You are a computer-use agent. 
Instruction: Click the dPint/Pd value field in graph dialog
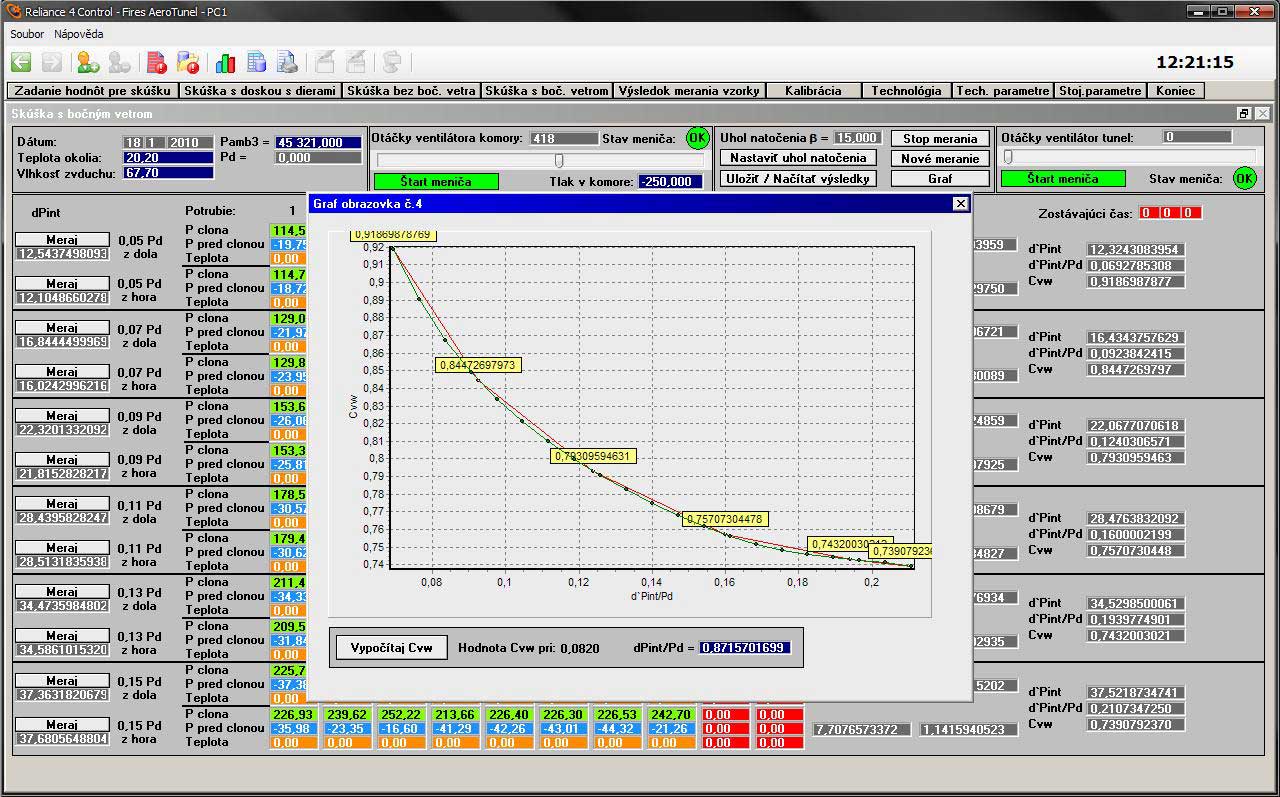tap(744, 648)
